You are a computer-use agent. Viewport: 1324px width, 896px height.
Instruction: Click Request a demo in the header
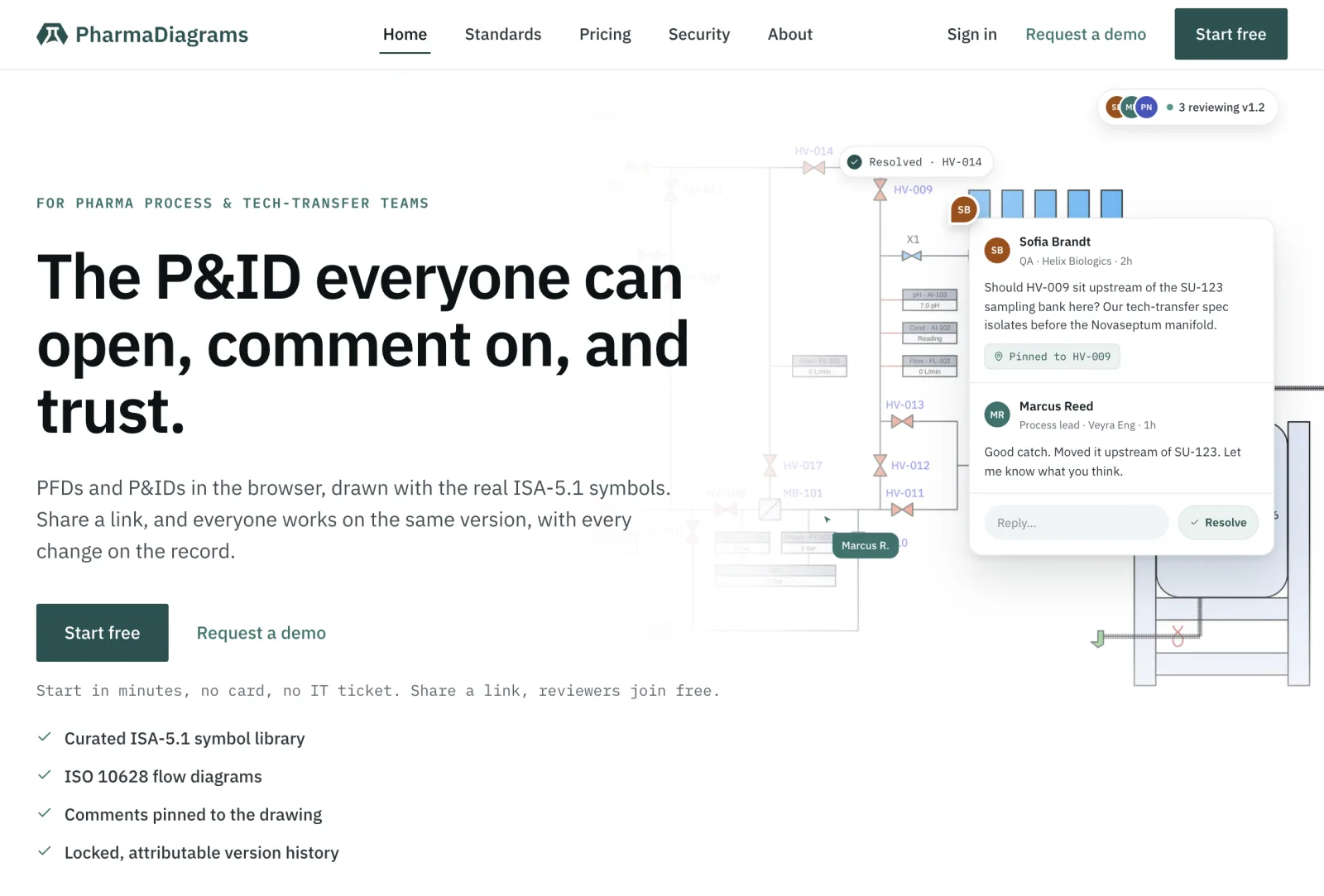point(1086,34)
